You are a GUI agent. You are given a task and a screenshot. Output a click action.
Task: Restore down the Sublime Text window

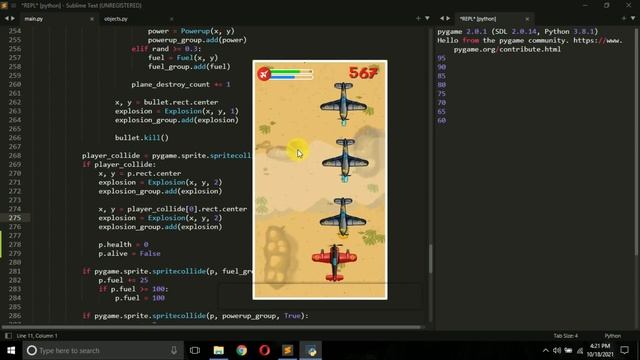[x=607, y=5]
